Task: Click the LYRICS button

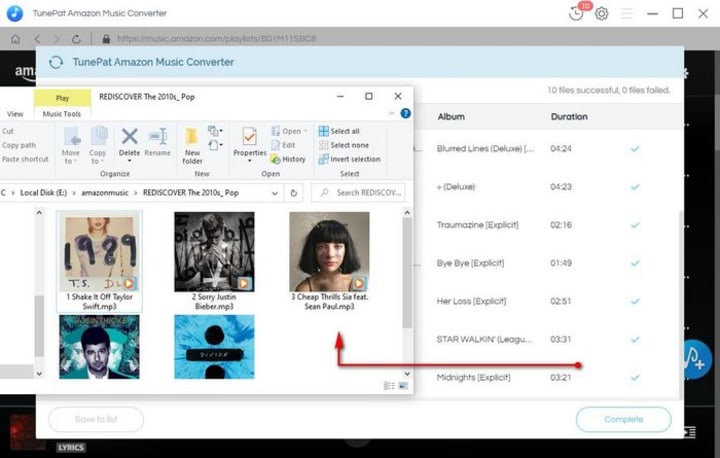Action: coord(71,447)
